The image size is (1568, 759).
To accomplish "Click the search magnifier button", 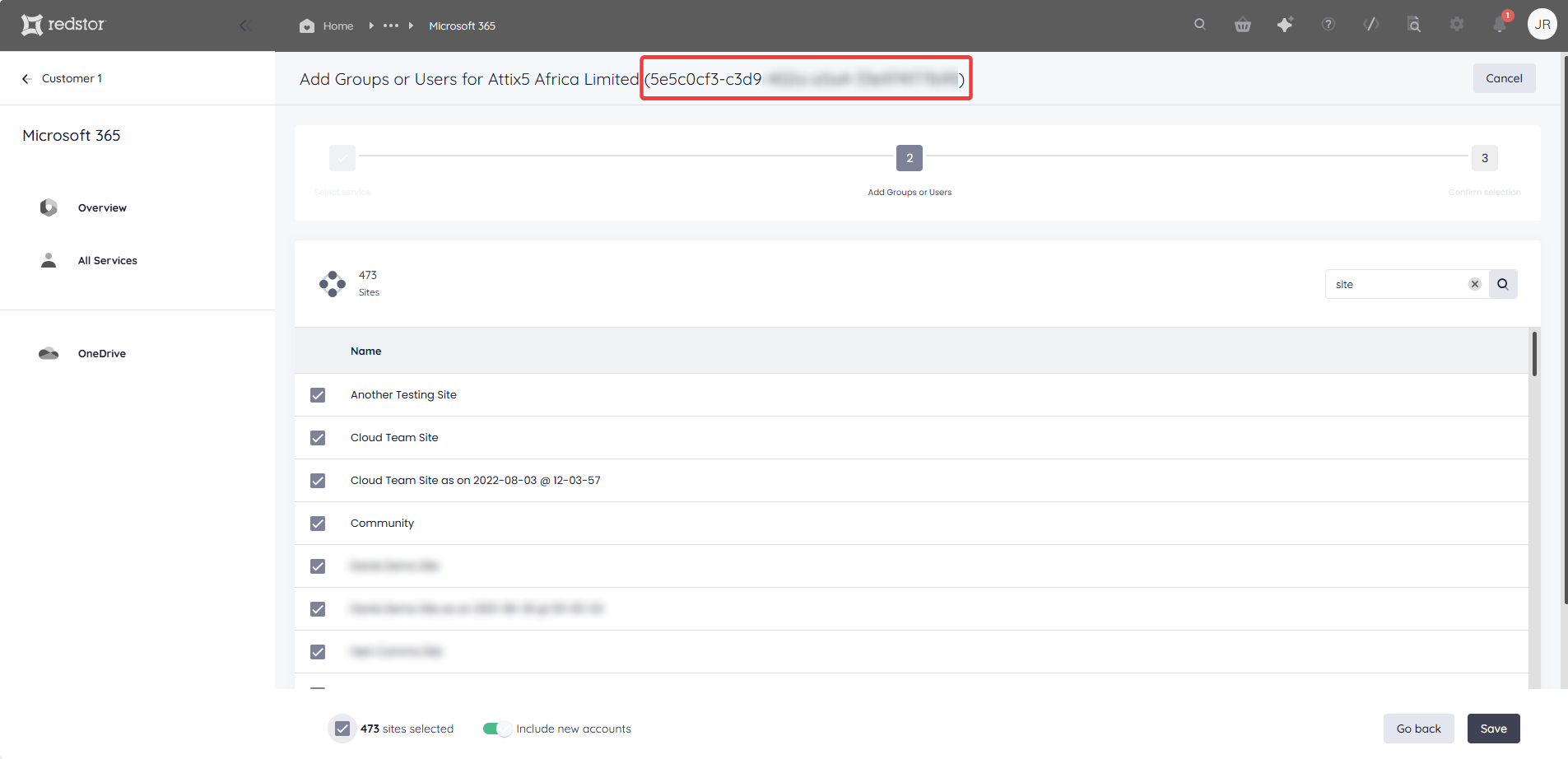I will (1503, 284).
